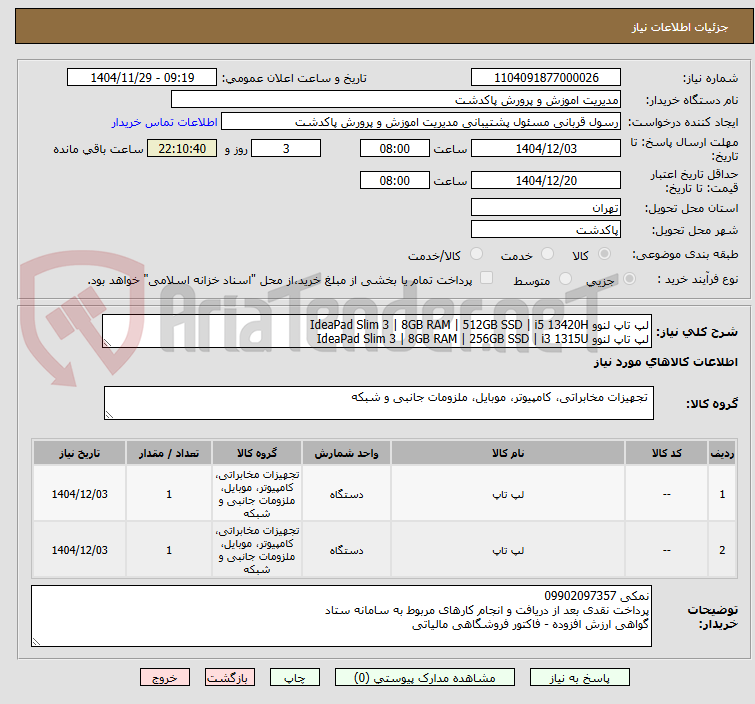Click the شهر محل تحویل field پاکدشت
The height and width of the screenshot is (704, 755).
pos(546,230)
